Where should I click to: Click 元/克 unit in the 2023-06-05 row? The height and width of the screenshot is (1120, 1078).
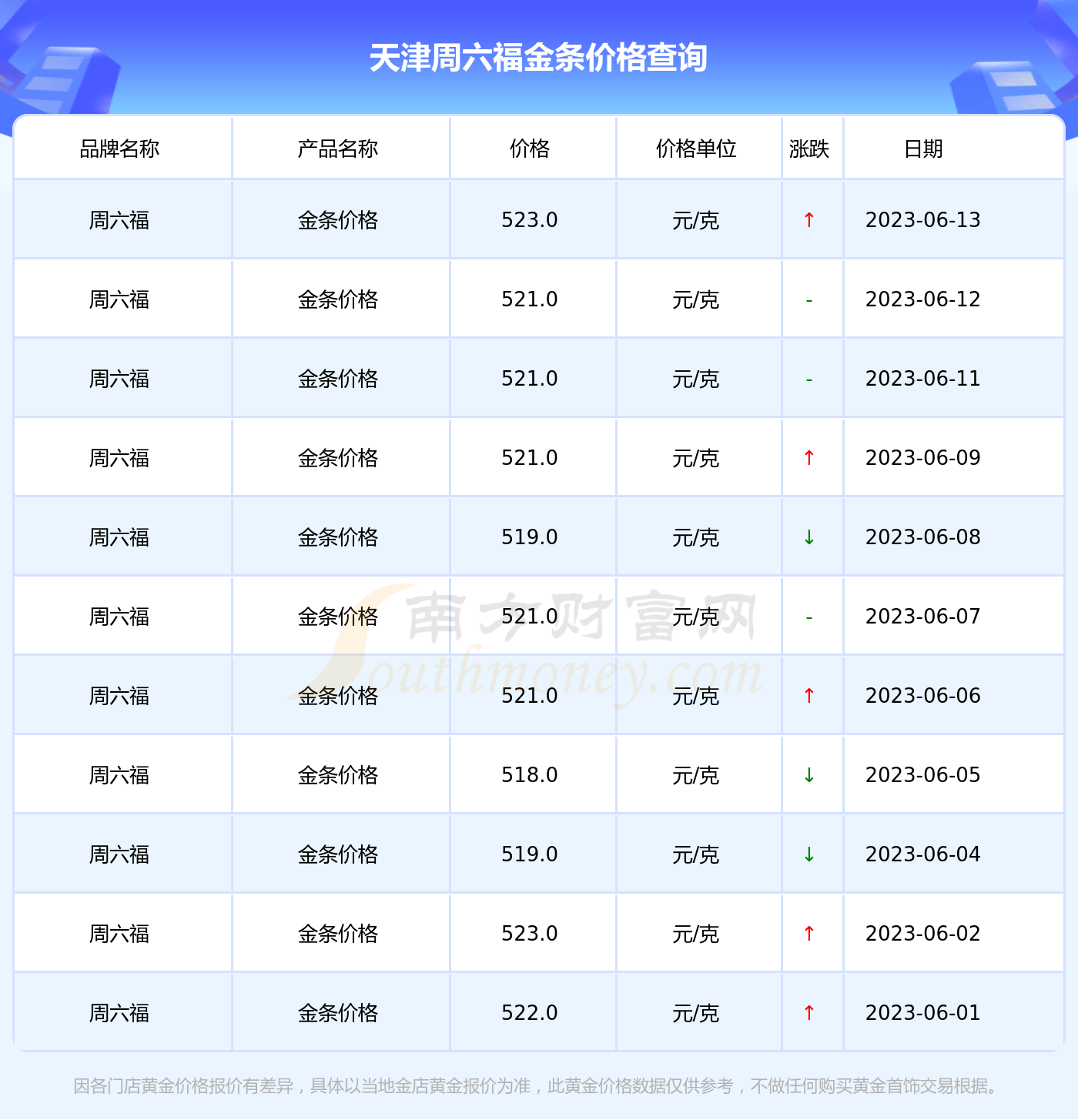click(x=696, y=776)
